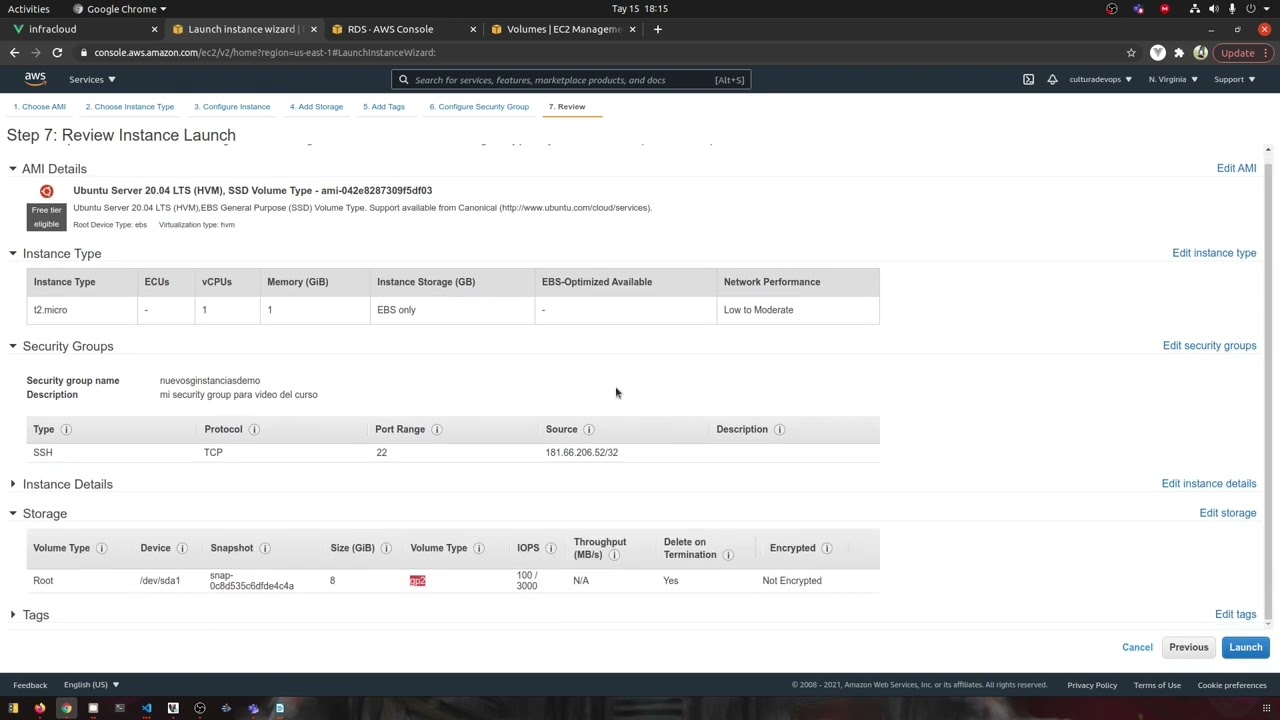Bookmark this page with star icon
Viewport: 1280px width, 720px height.
click(1131, 53)
